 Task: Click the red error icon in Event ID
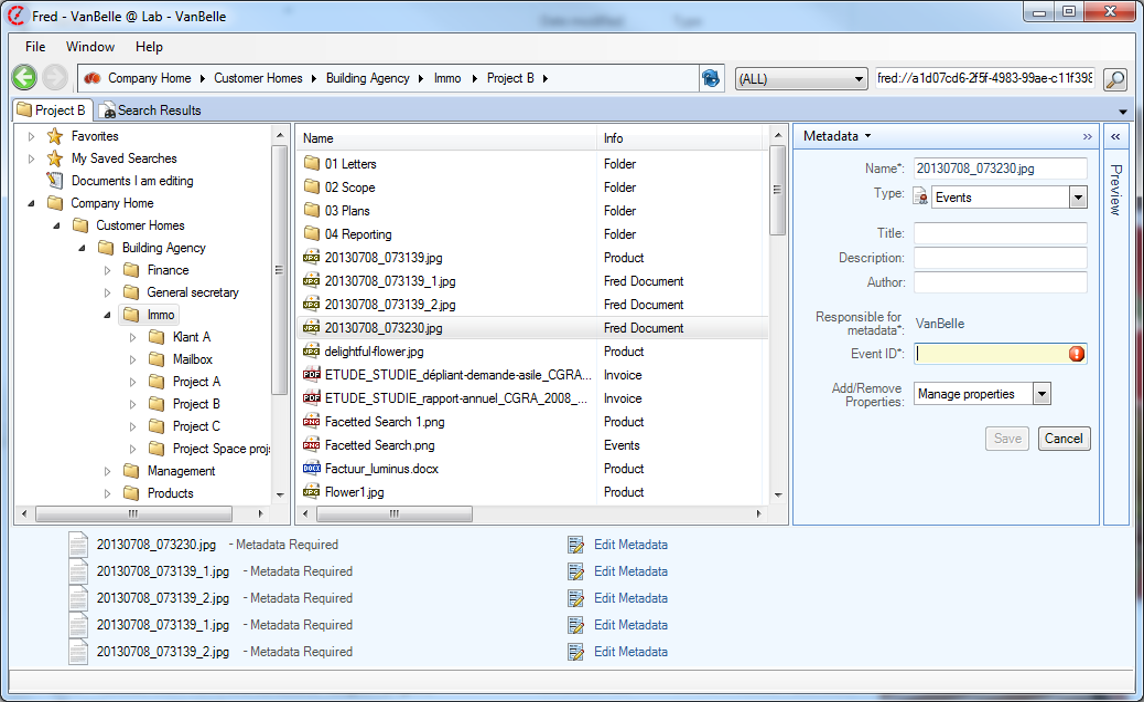pos(1076,353)
